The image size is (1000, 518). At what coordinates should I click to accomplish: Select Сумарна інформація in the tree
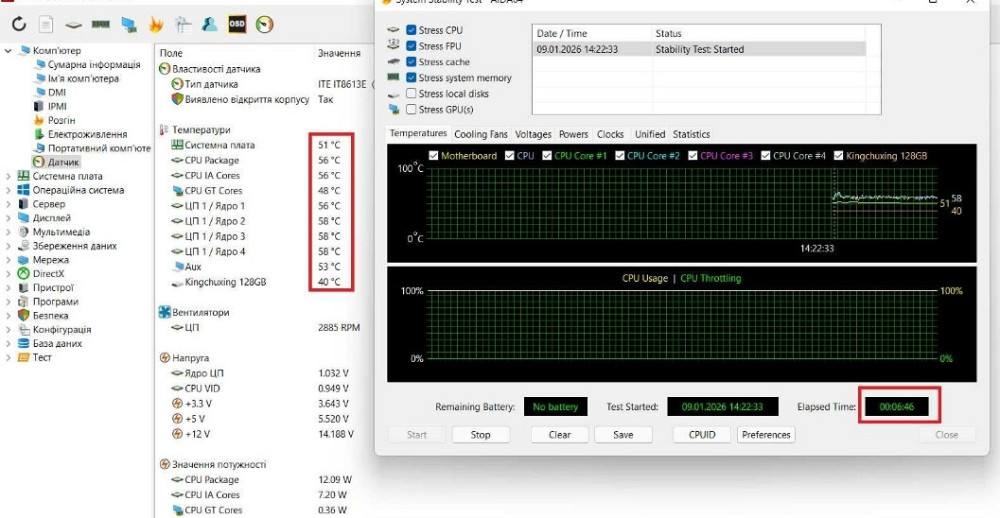tap(93, 65)
